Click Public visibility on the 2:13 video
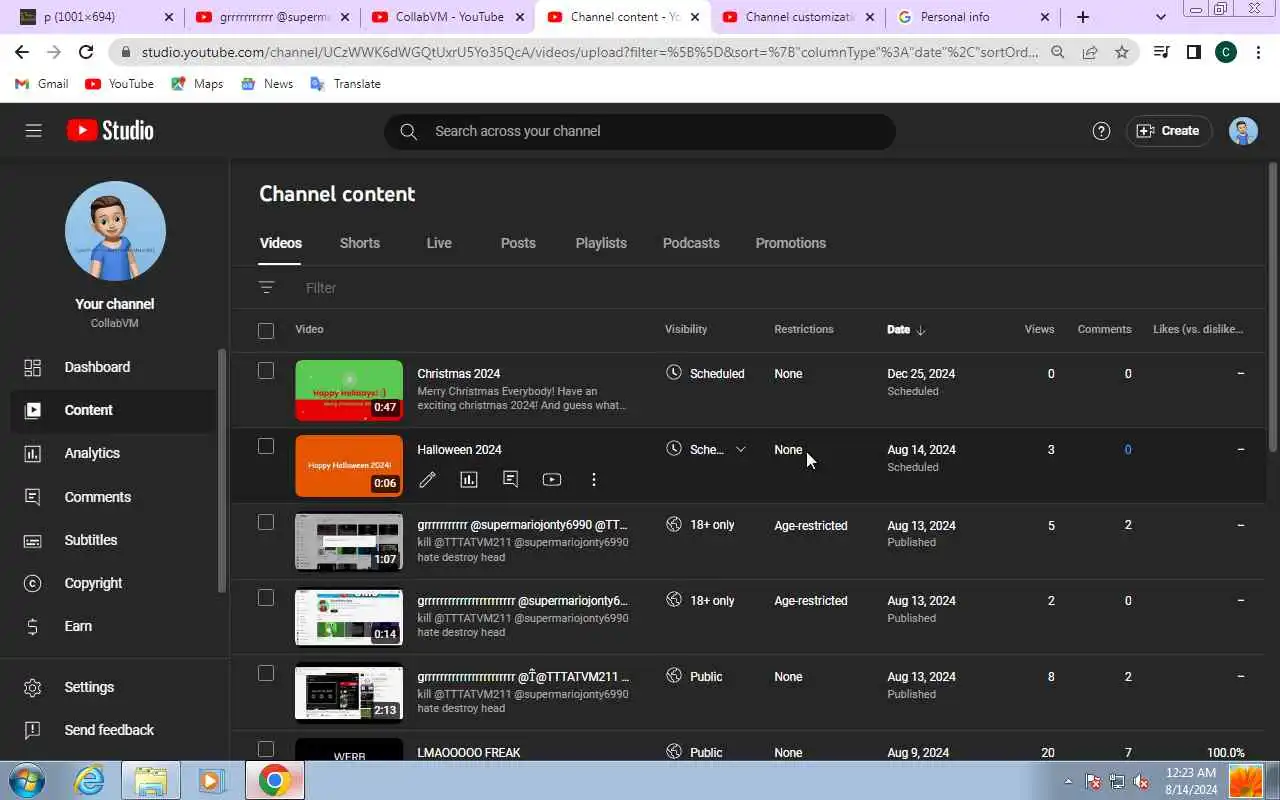The image size is (1280, 800). tap(706, 676)
